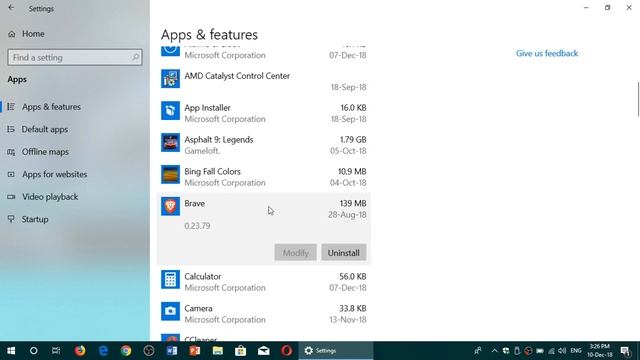Click the Brave lion icon
Viewport: 640px width, 360px height.
pyautogui.click(x=170, y=206)
